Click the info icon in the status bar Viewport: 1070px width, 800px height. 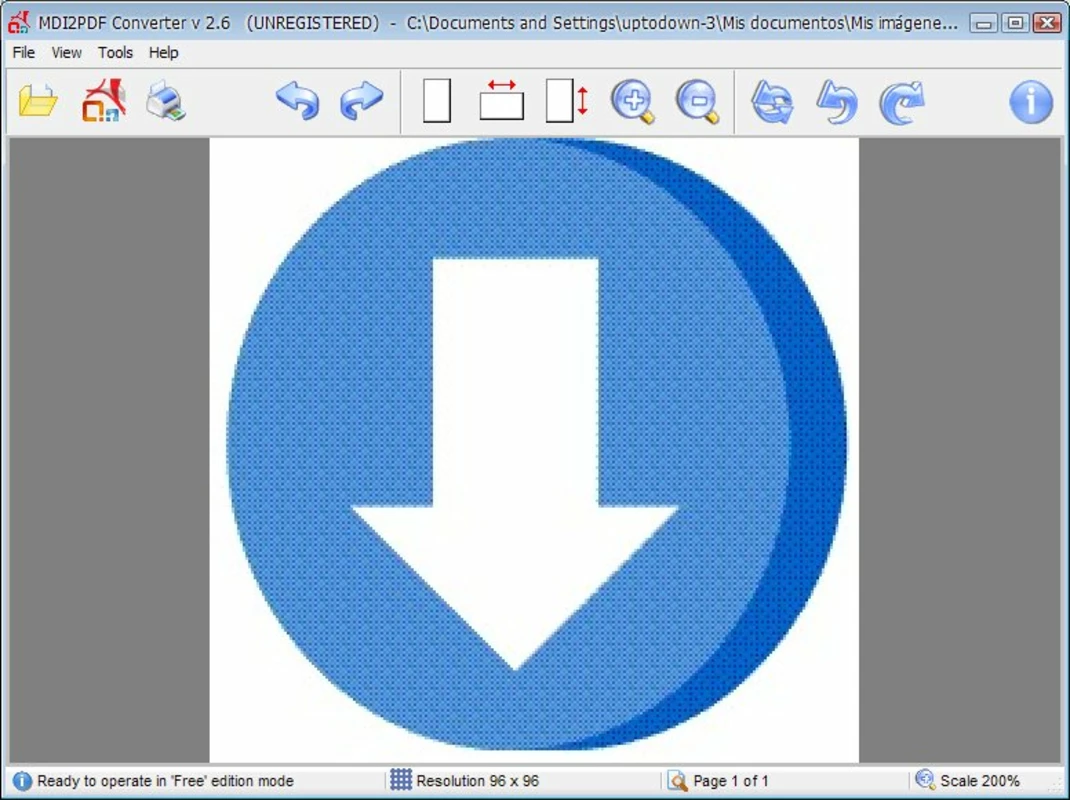pos(22,780)
